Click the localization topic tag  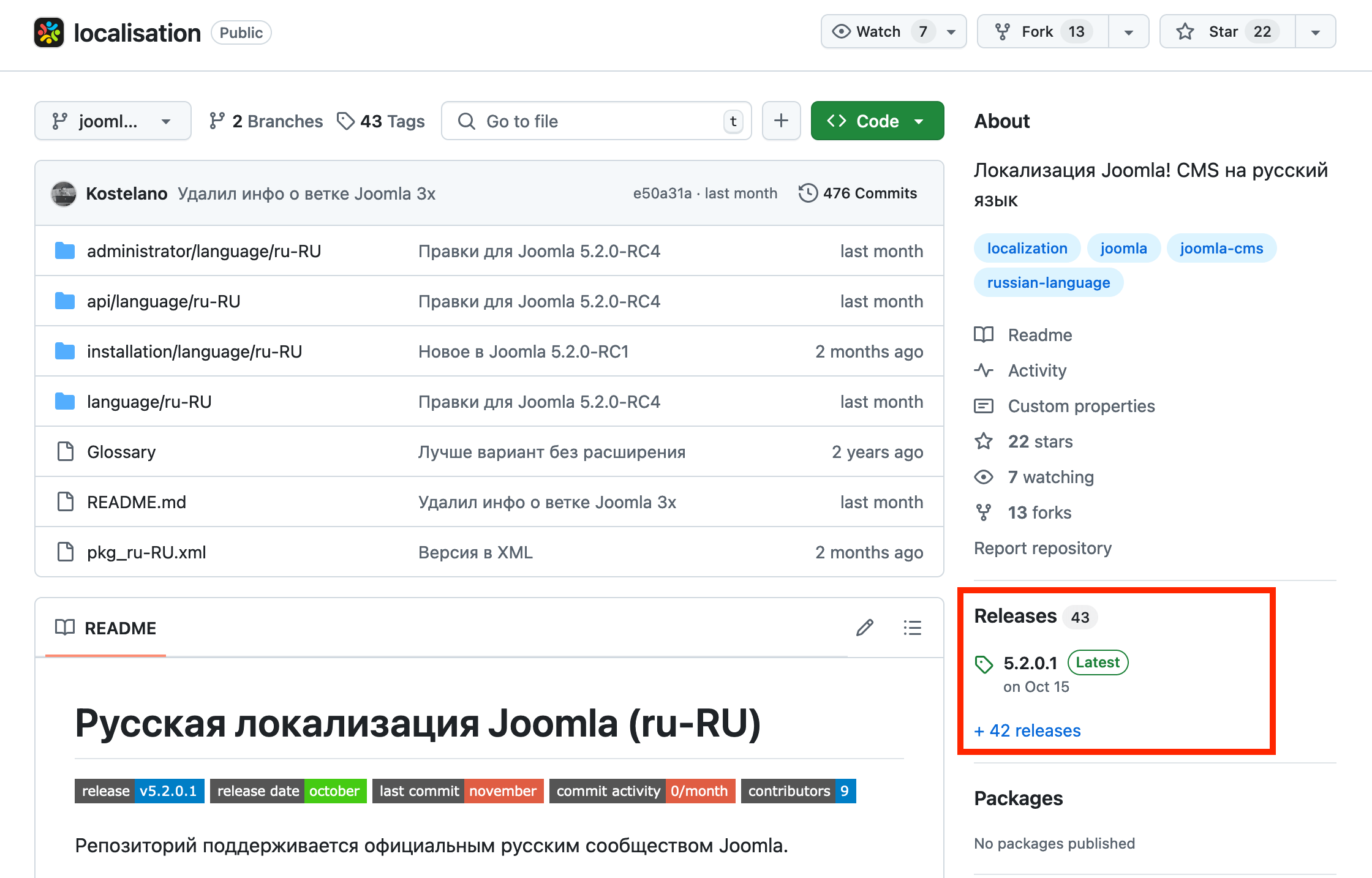[1027, 248]
